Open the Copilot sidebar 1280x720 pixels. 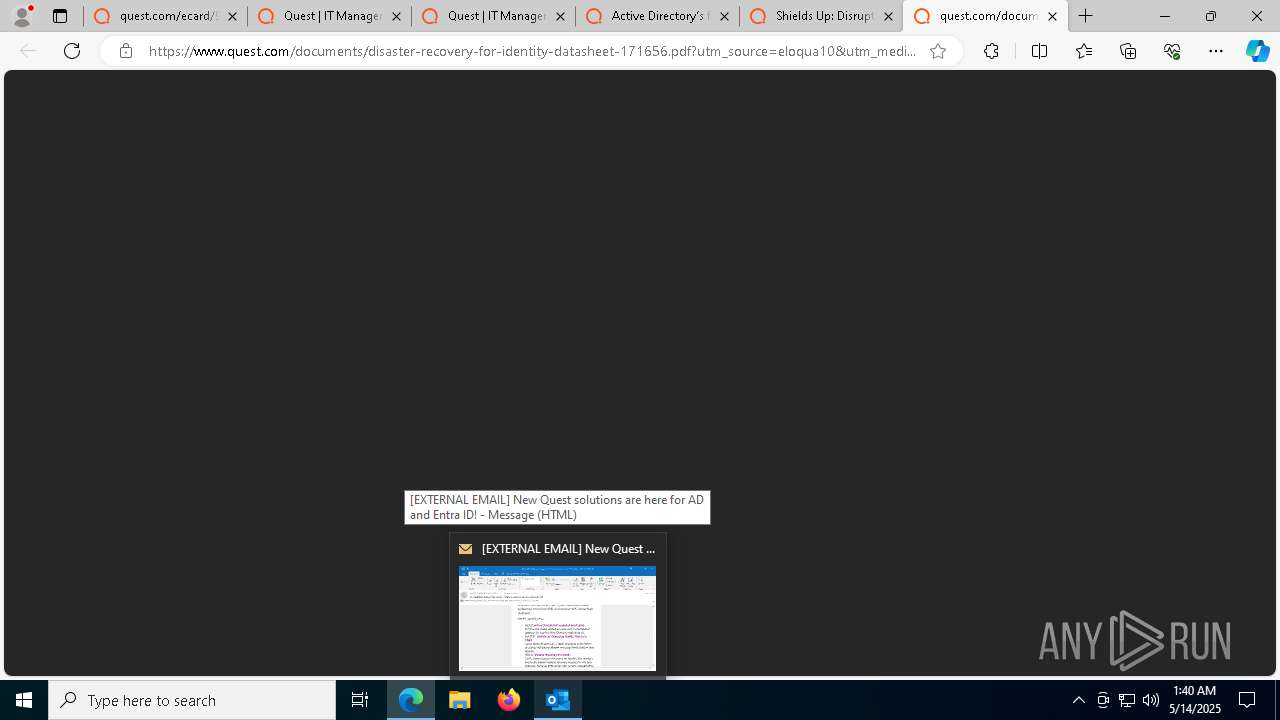coord(1258,51)
